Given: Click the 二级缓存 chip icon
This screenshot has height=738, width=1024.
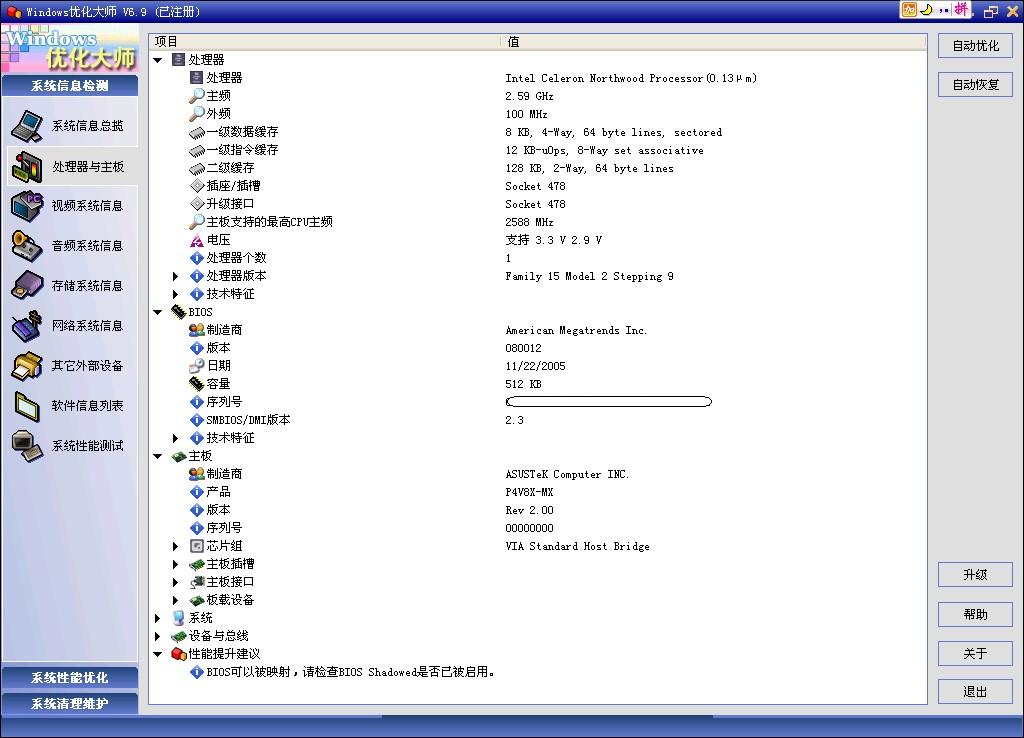Looking at the screenshot, I should pos(197,168).
